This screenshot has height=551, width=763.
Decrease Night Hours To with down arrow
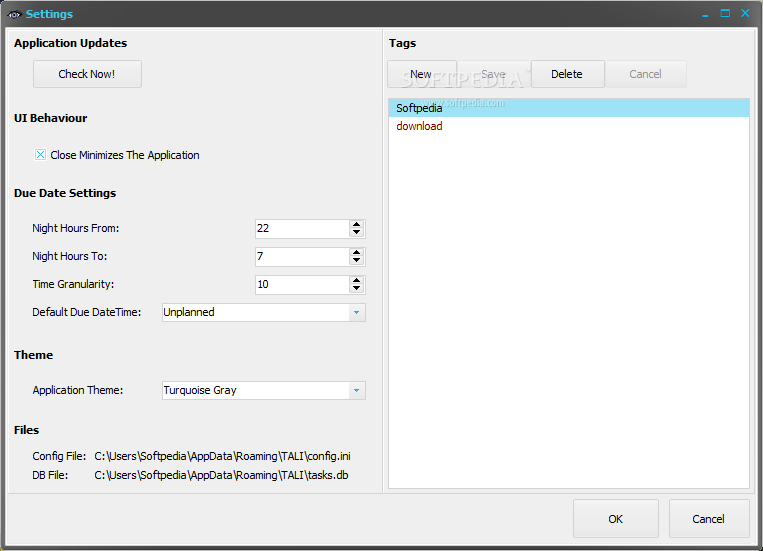357,260
